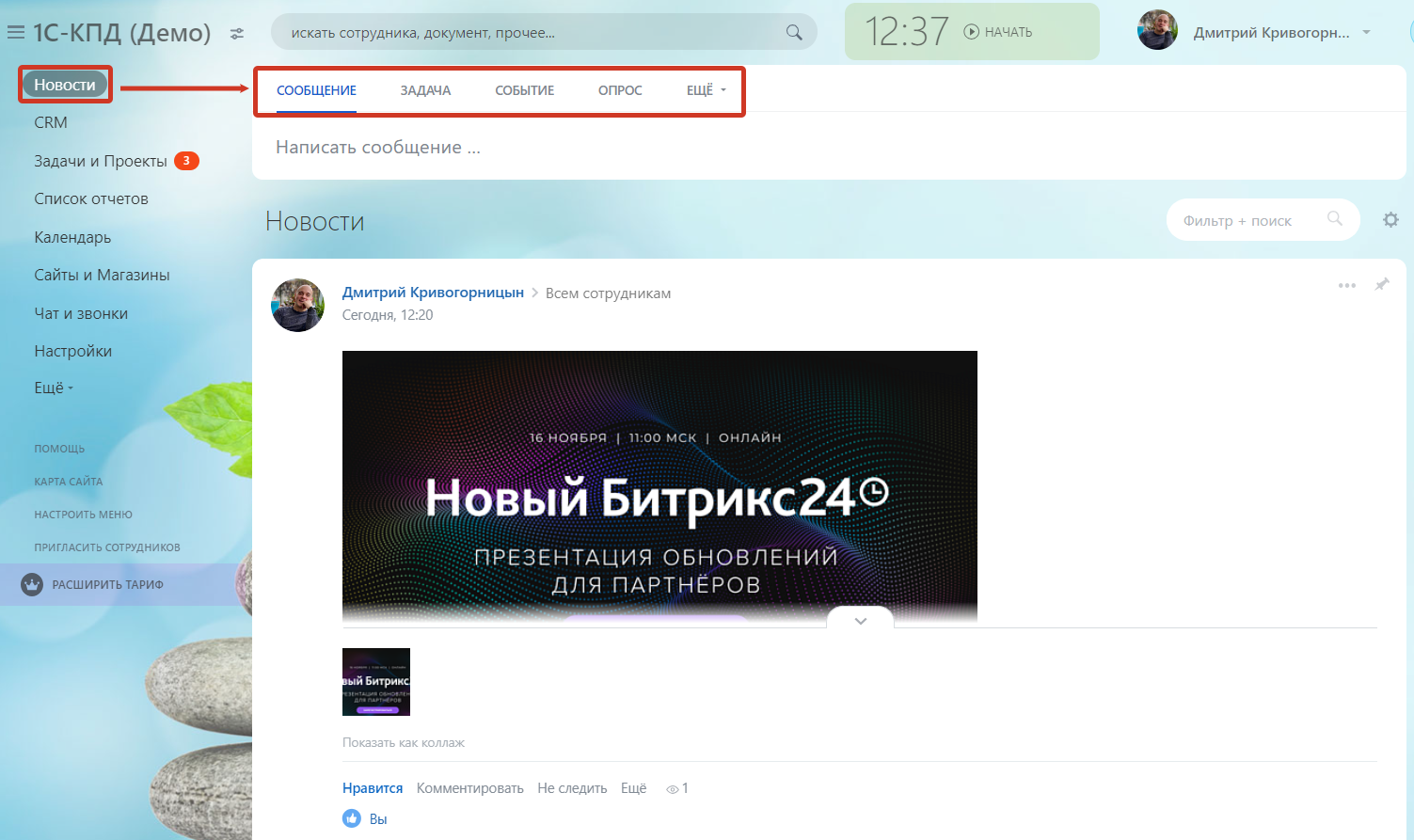Screen dimensions: 1414x840
Task: Click magnifier in Фильтр + поиск
Action: [1334, 218]
